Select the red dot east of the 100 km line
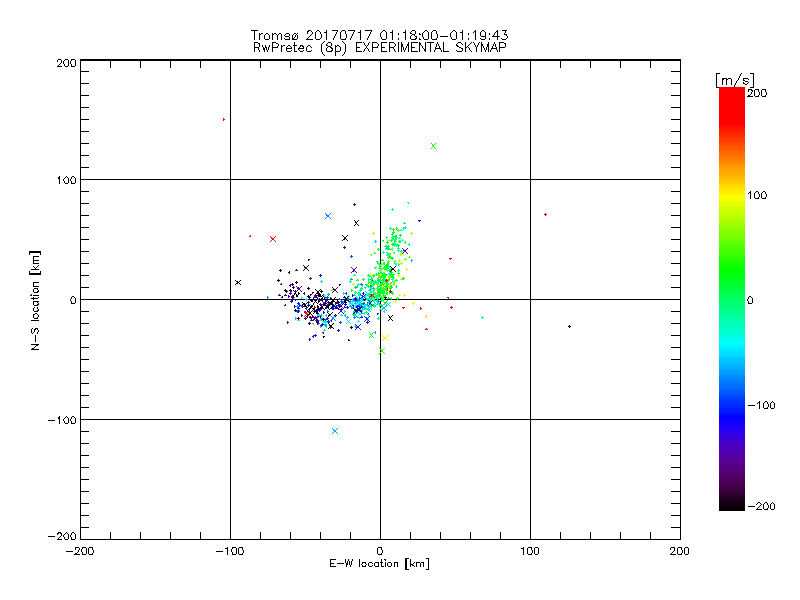Viewport: 800px width, 600px height. tap(545, 214)
